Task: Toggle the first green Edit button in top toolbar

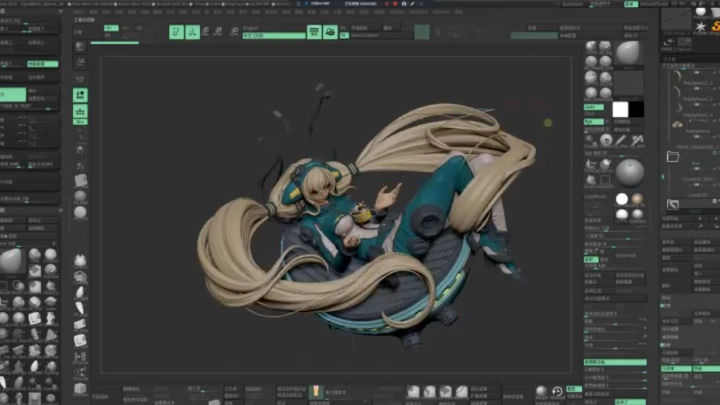Action: (x=176, y=32)
